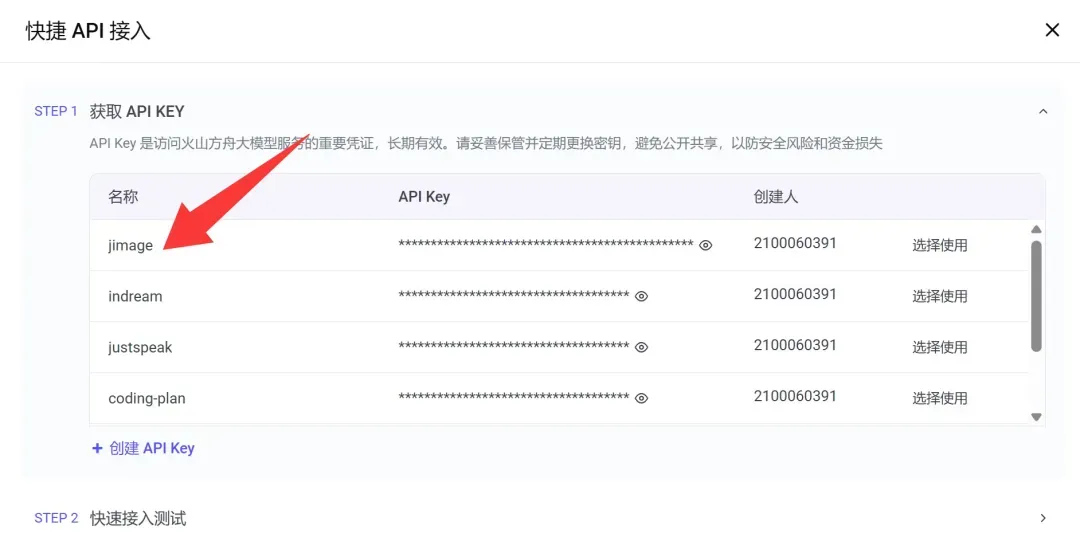Image resolution: width=1080 pixels, height=549 pixels.
Task: Expand STEP 2 快速接入测试 chevron
Action: tap(1043, 518)
